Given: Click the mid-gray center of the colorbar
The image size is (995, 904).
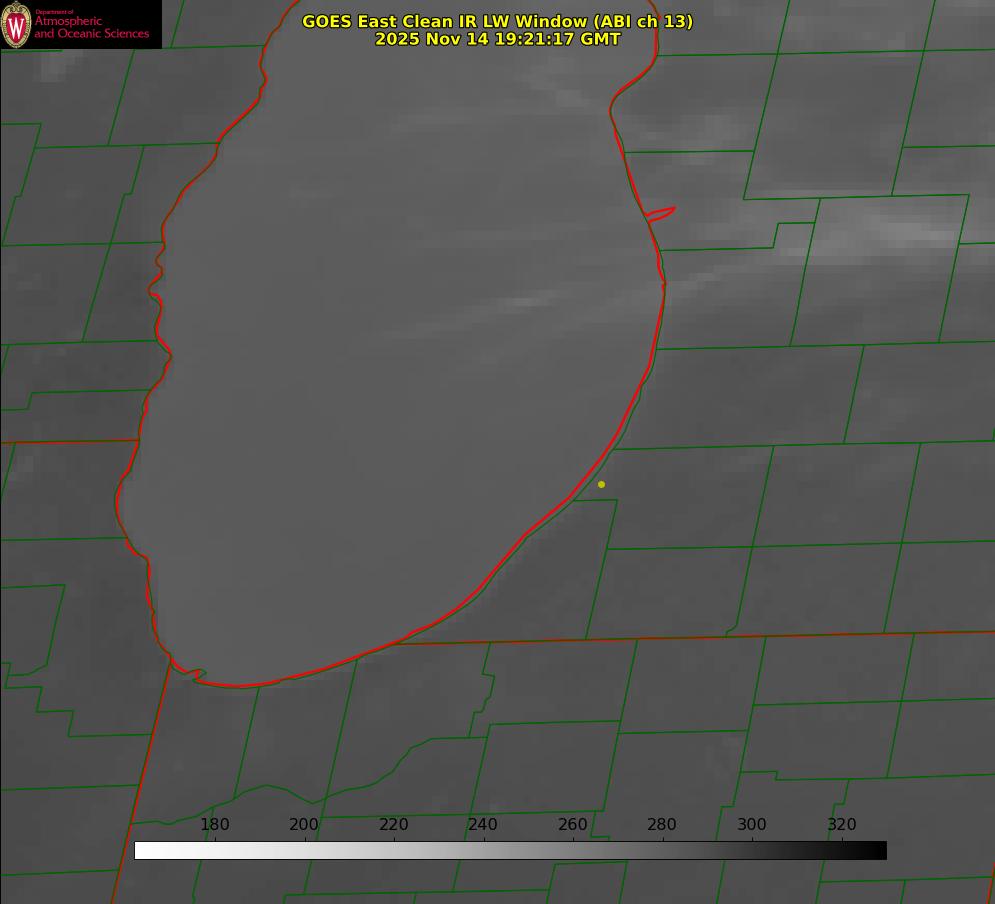Looking at the screenshot, I should [x=510, y=851].
